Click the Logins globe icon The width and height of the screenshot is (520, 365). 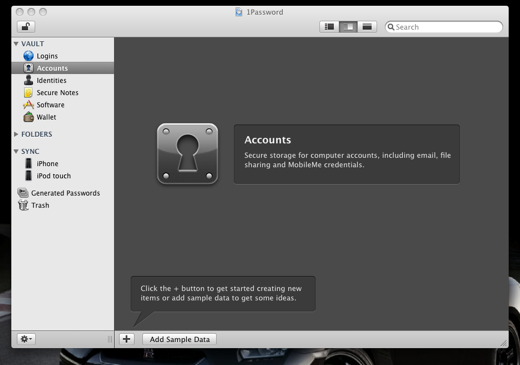(x=28, y=56)
